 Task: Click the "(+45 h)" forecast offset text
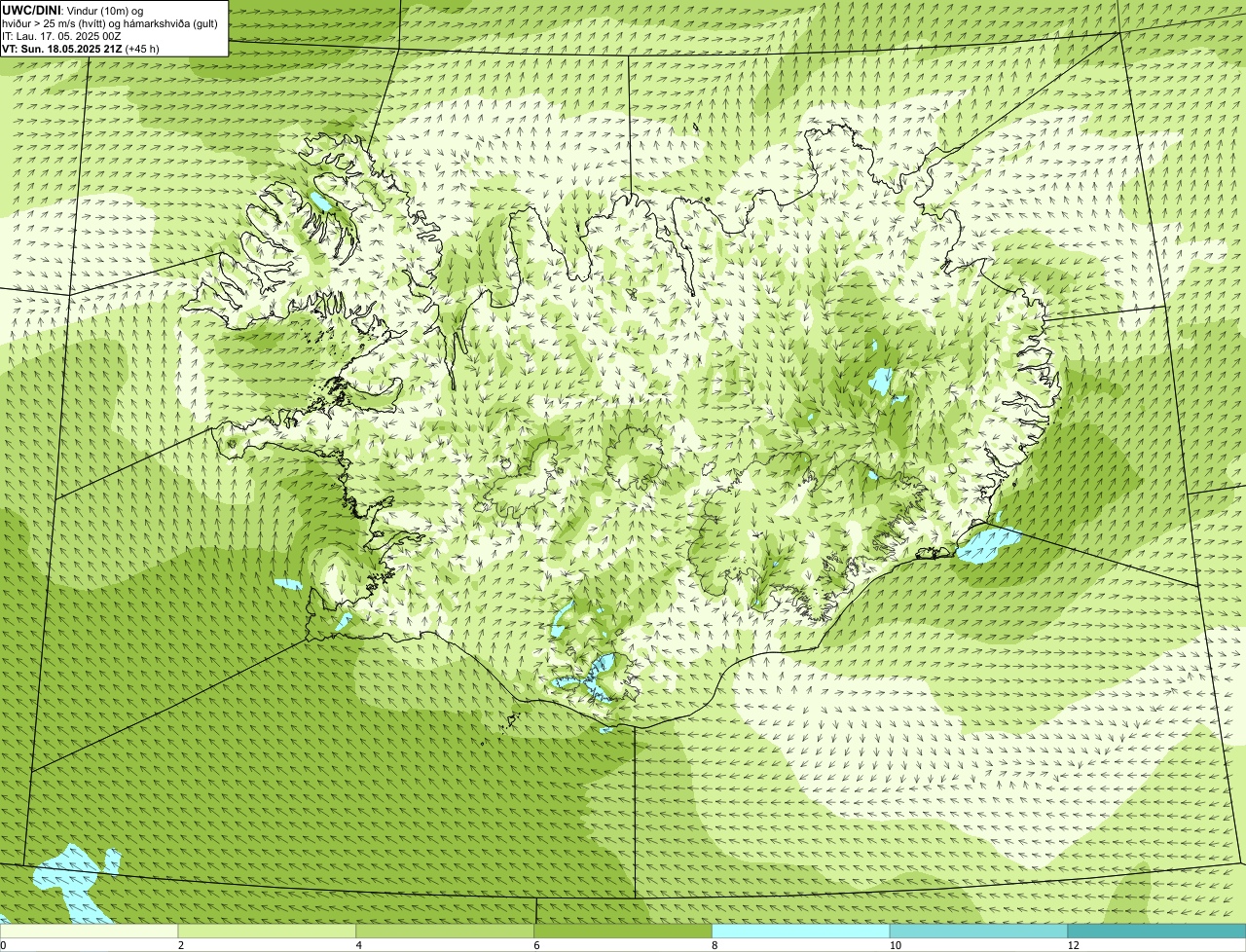(142, 49)
